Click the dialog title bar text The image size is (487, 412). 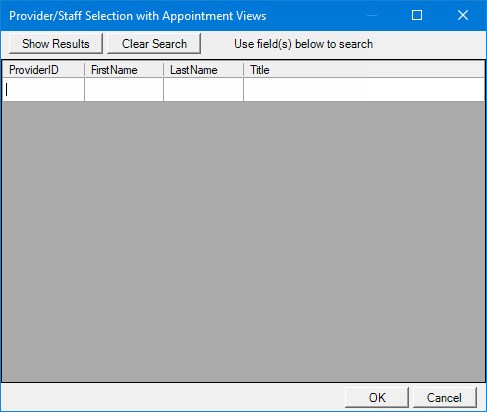click(138, 16)
